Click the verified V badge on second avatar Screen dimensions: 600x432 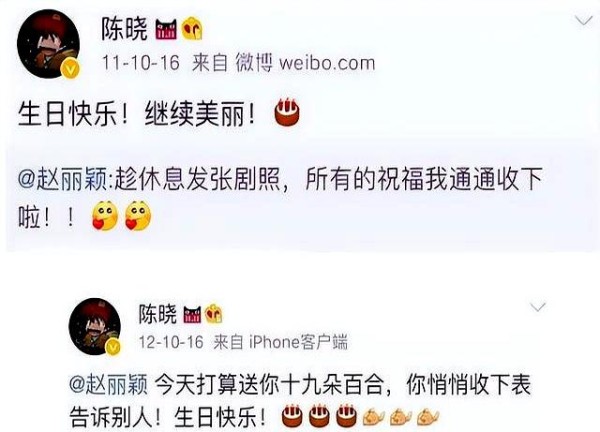click(x=113, y=347)
